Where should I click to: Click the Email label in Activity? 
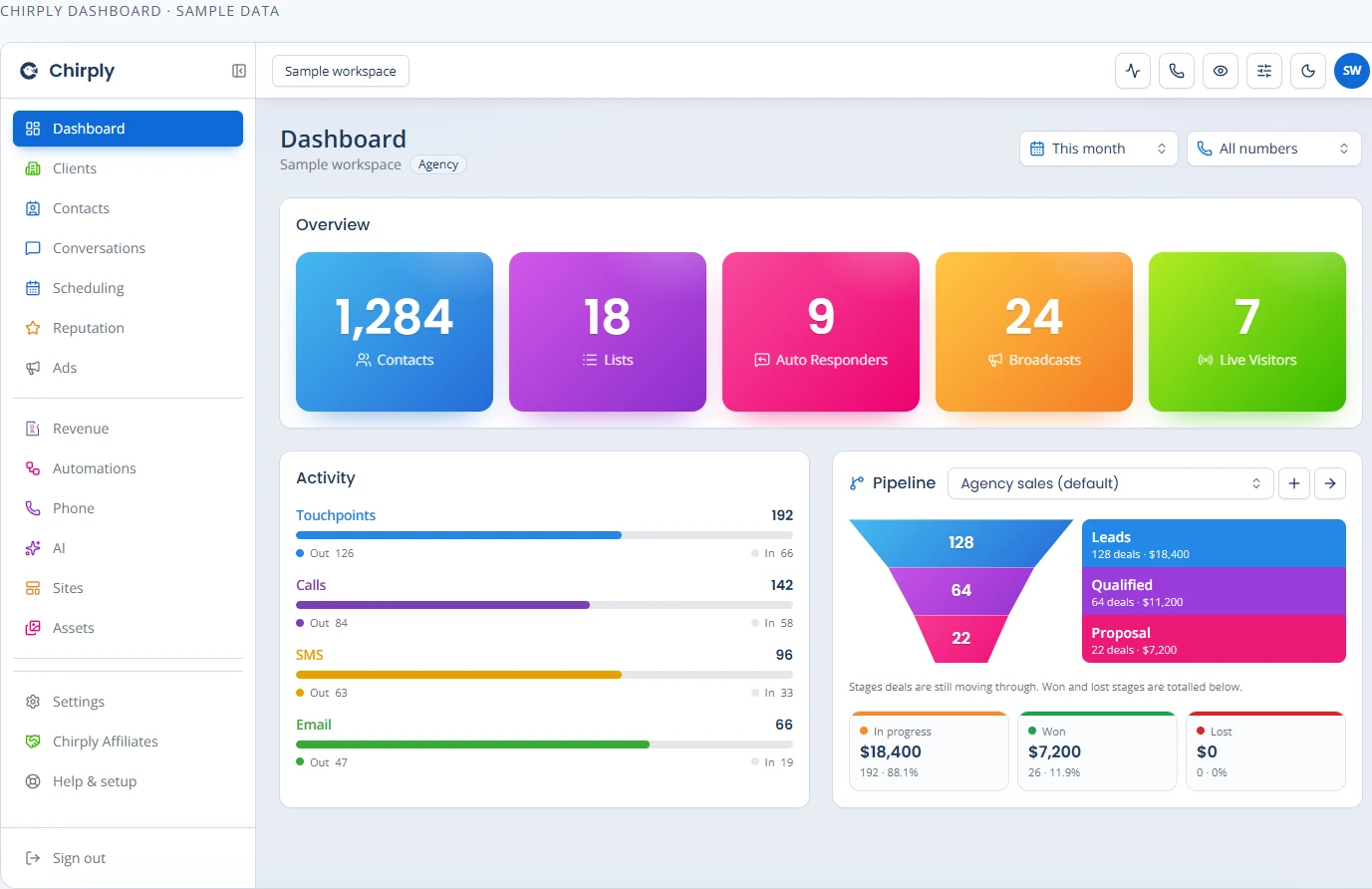click(314, 725)
